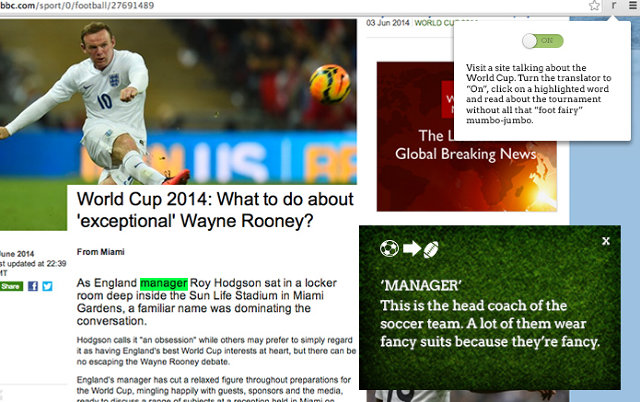Click the address bar URL

(77, 6)
